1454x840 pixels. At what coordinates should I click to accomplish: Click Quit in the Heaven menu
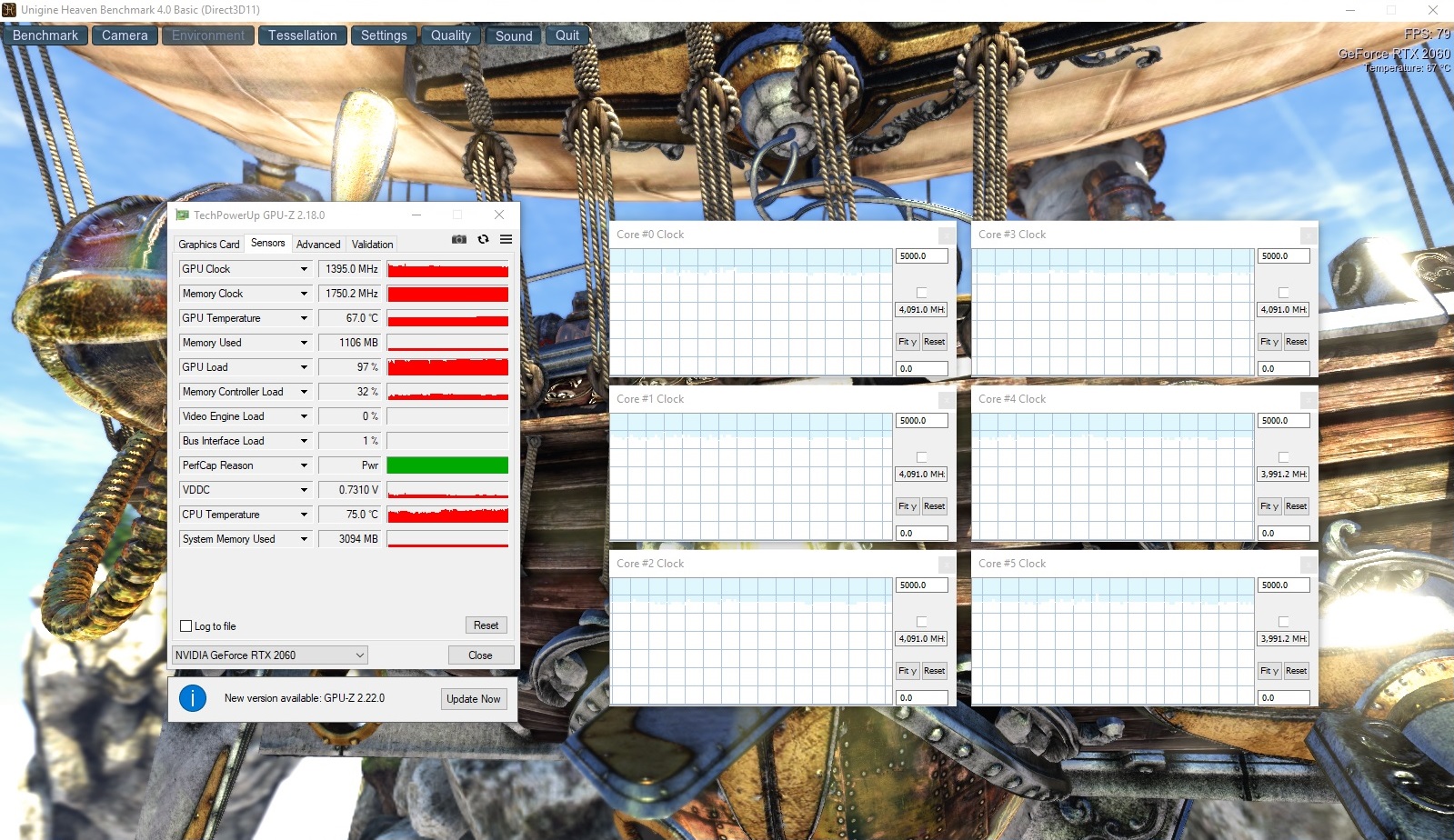click(x=567, y=35)
